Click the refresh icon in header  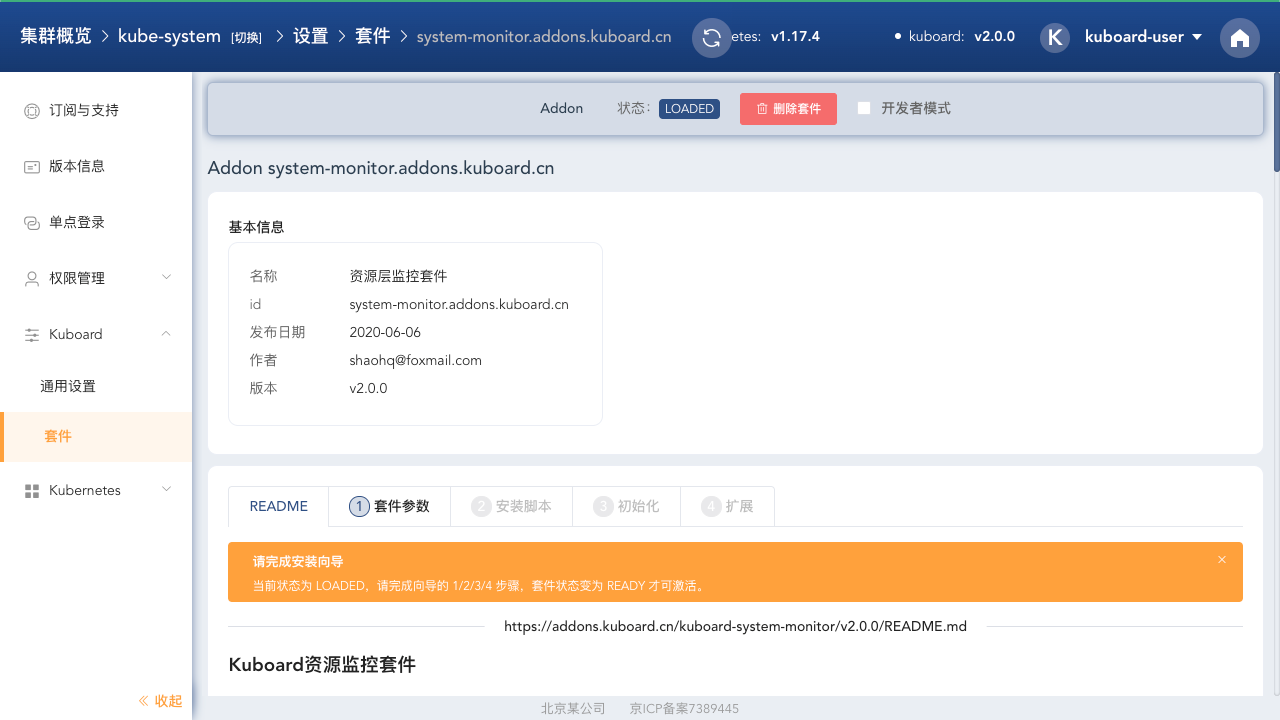pos(712,38)
